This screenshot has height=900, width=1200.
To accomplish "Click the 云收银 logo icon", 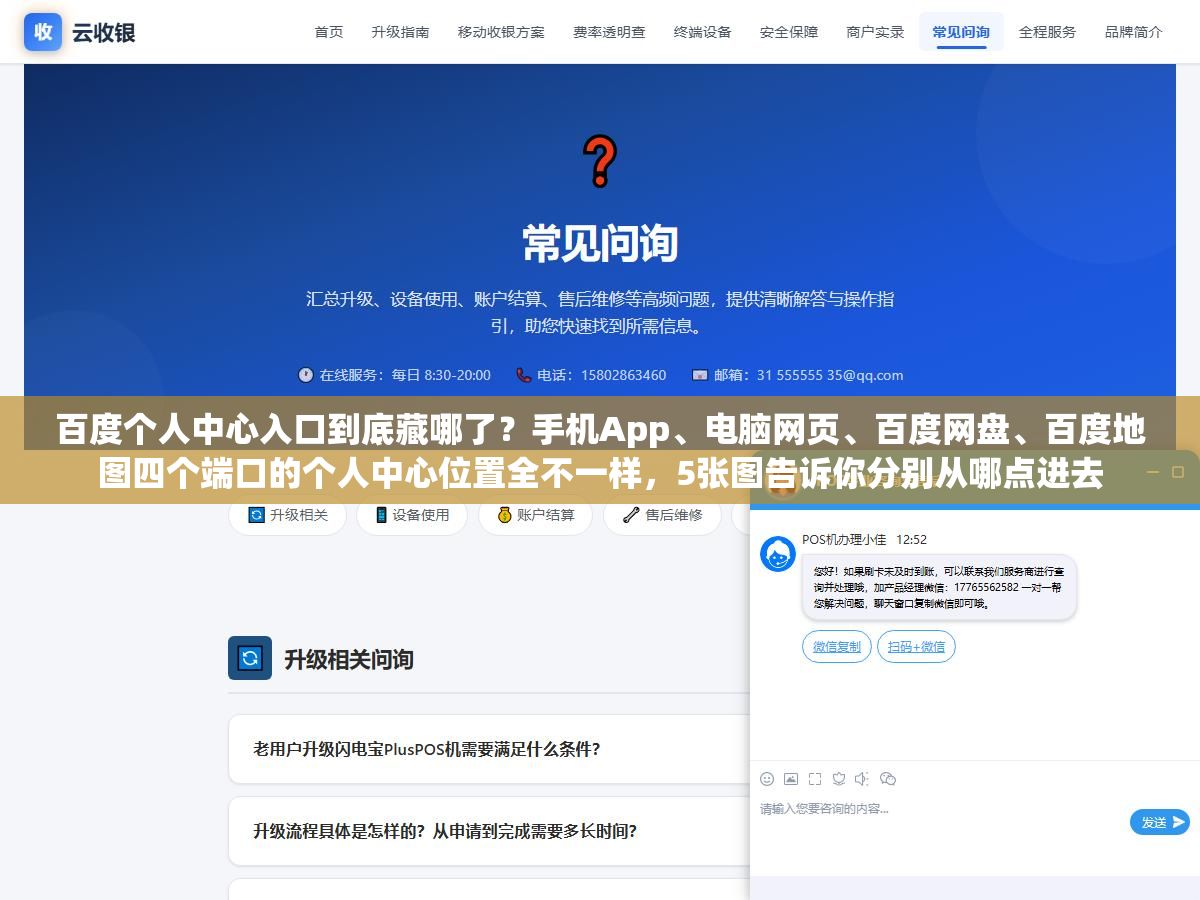I will point(43,32).
